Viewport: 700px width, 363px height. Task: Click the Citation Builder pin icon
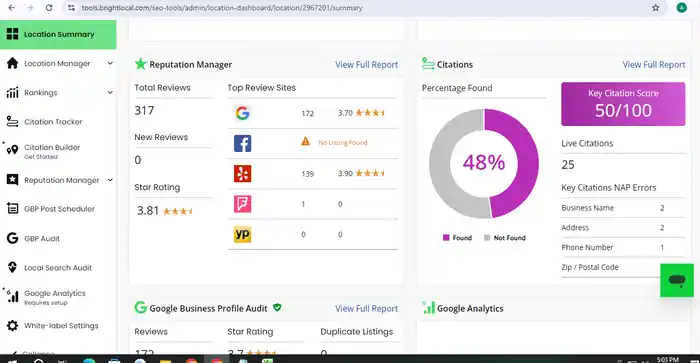coord(12,150)
